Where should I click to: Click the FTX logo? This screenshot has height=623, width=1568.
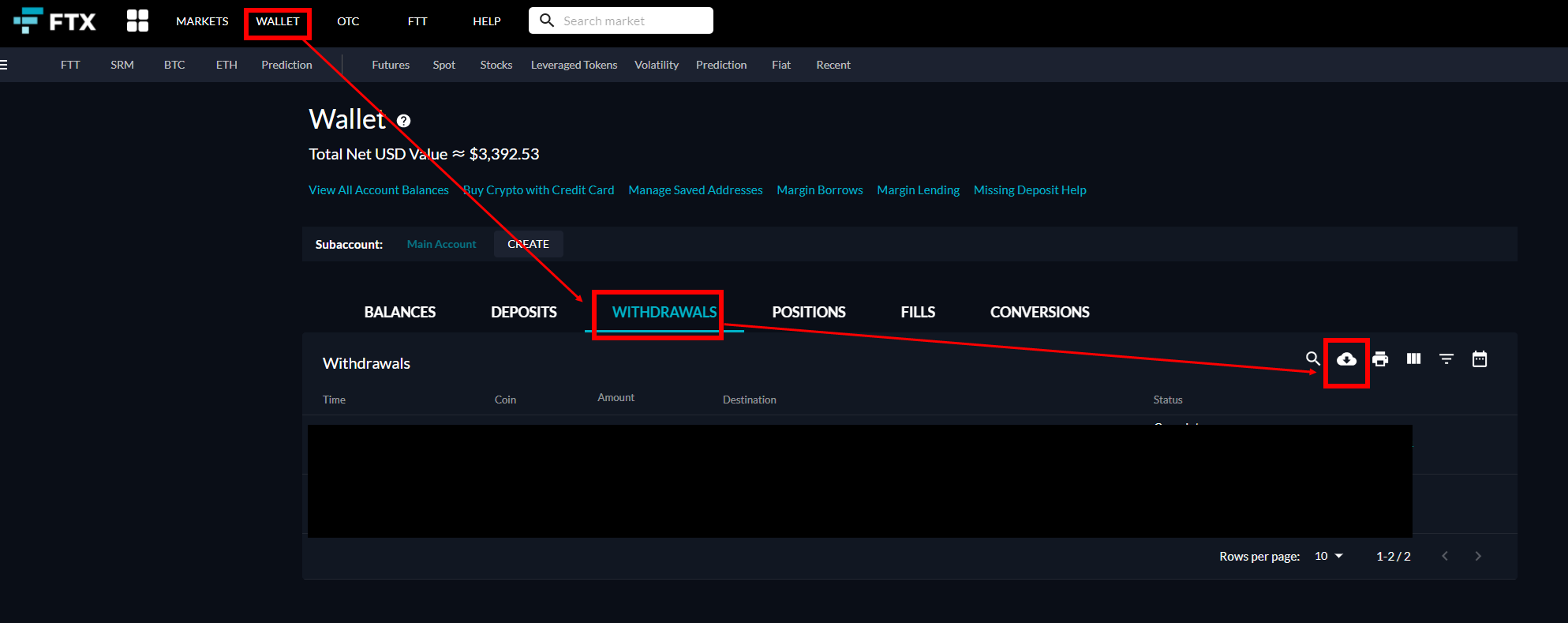tap(54, 21)
